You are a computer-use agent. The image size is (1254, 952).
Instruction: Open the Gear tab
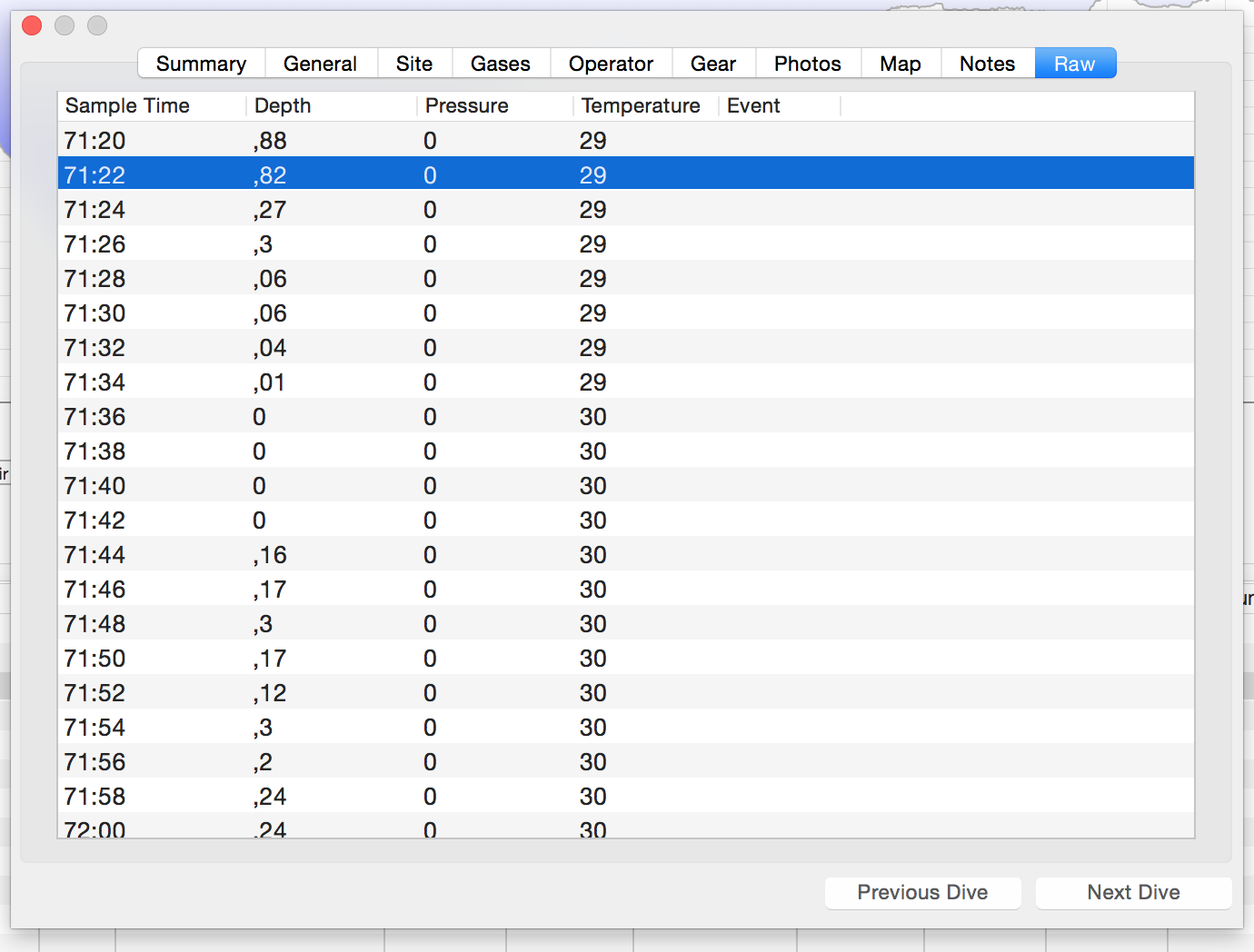(x=713, y=64)
